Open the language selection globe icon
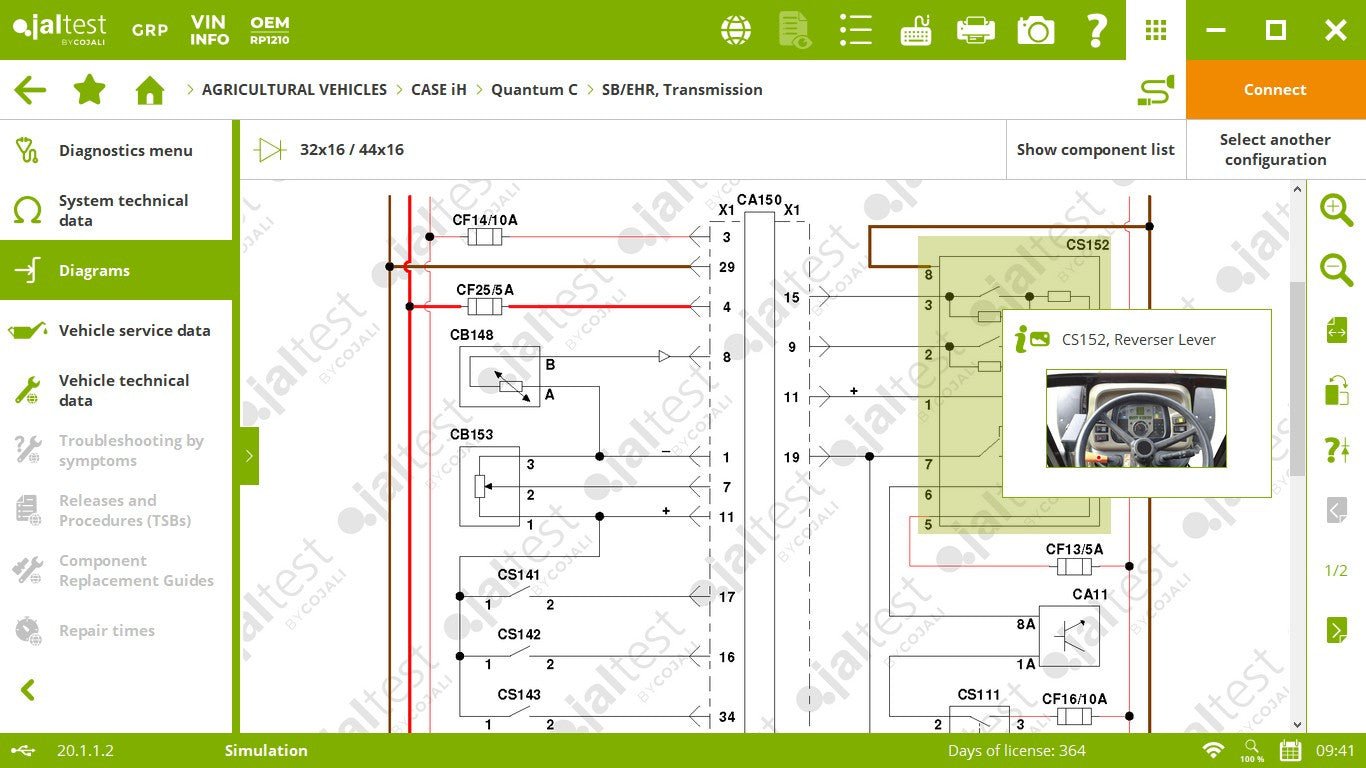Image resolution: width=1366 pixels, height=768 pixels. coord(736,30)
